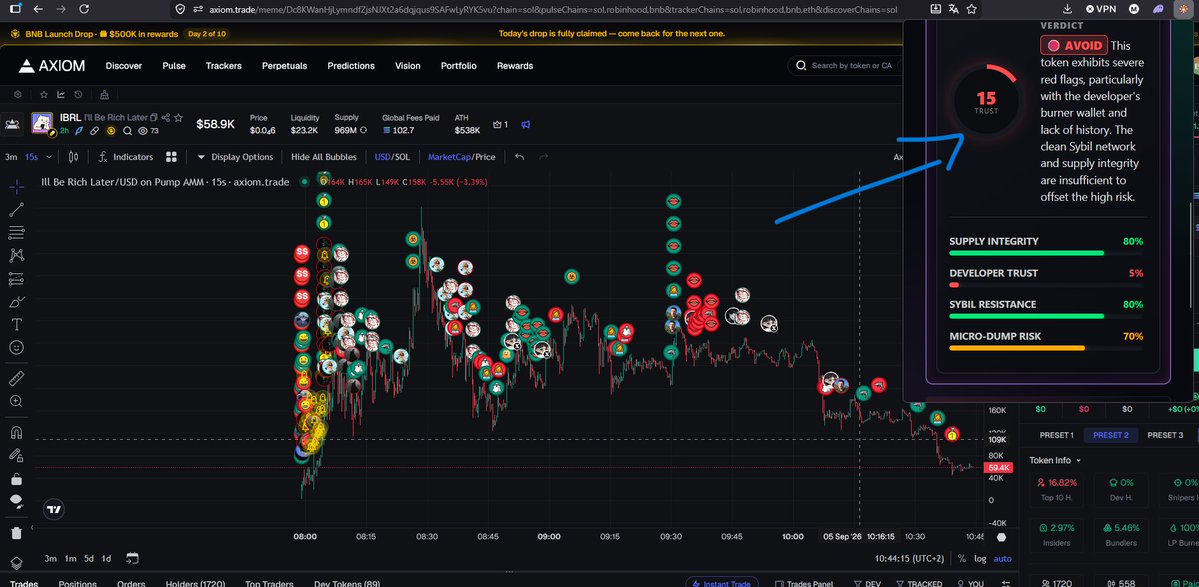Undo the last chart action
This screenshot has width=1199, height=587.
519,157
